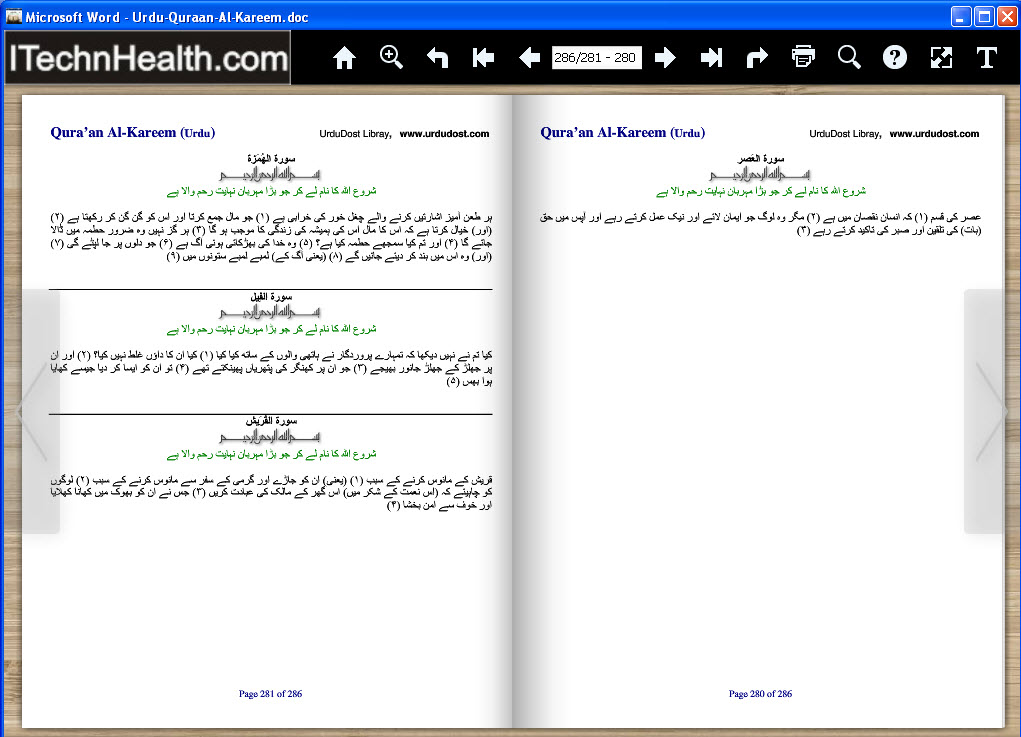Click the undo back curved arrow
This screenshot has width=1021, height=737.
point(437,58)
